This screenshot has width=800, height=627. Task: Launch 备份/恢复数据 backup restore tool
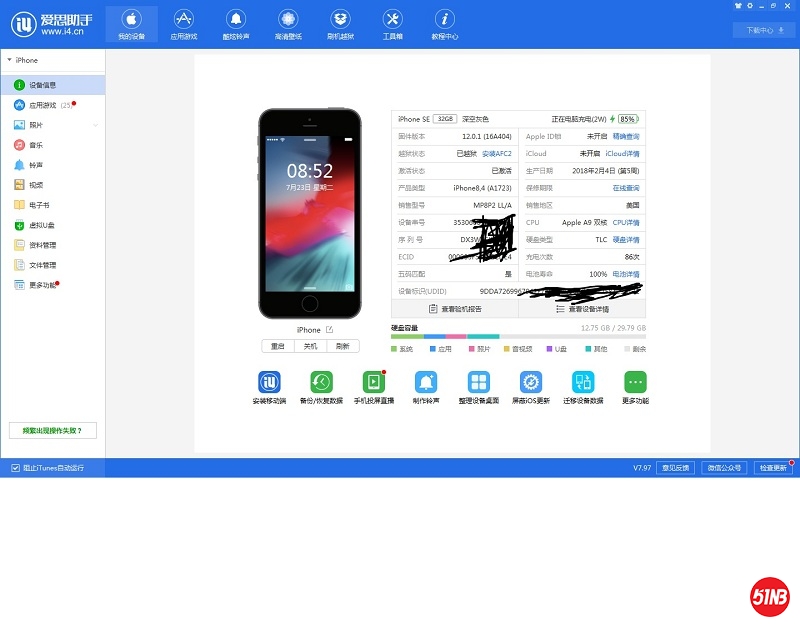point(321,383)
